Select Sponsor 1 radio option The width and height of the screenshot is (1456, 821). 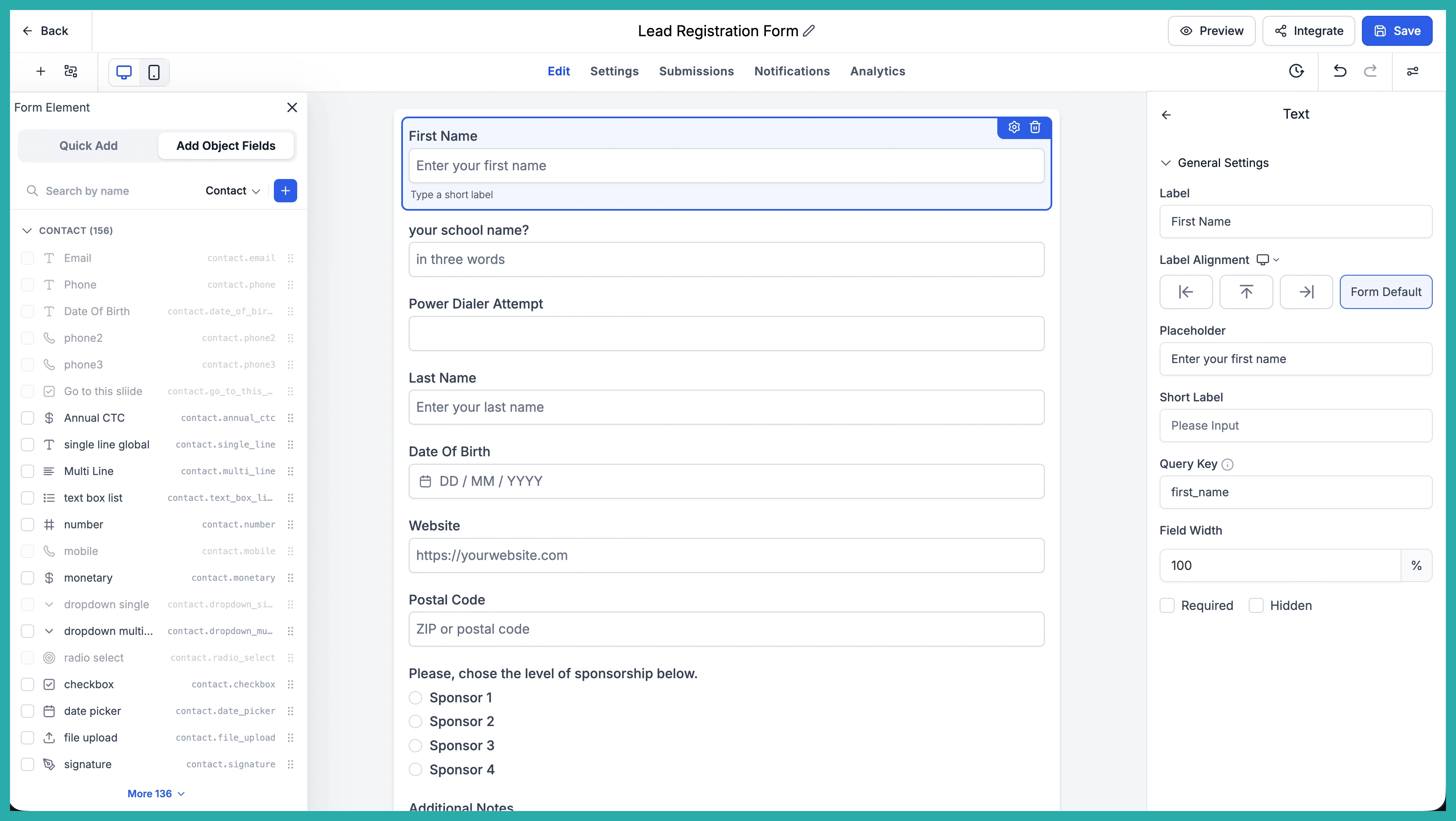pos(415,698)
